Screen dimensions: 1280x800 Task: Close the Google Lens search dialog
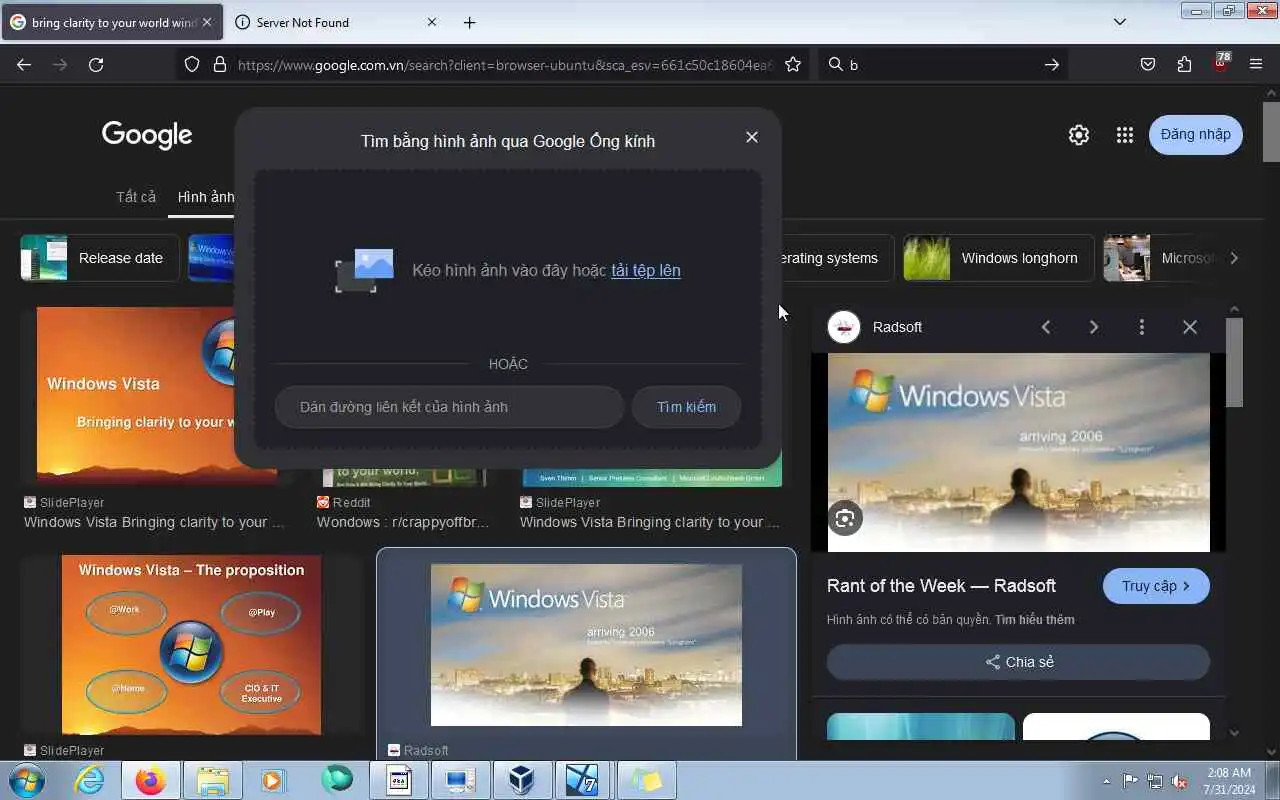pyautogui.click(x=752, y=137)
